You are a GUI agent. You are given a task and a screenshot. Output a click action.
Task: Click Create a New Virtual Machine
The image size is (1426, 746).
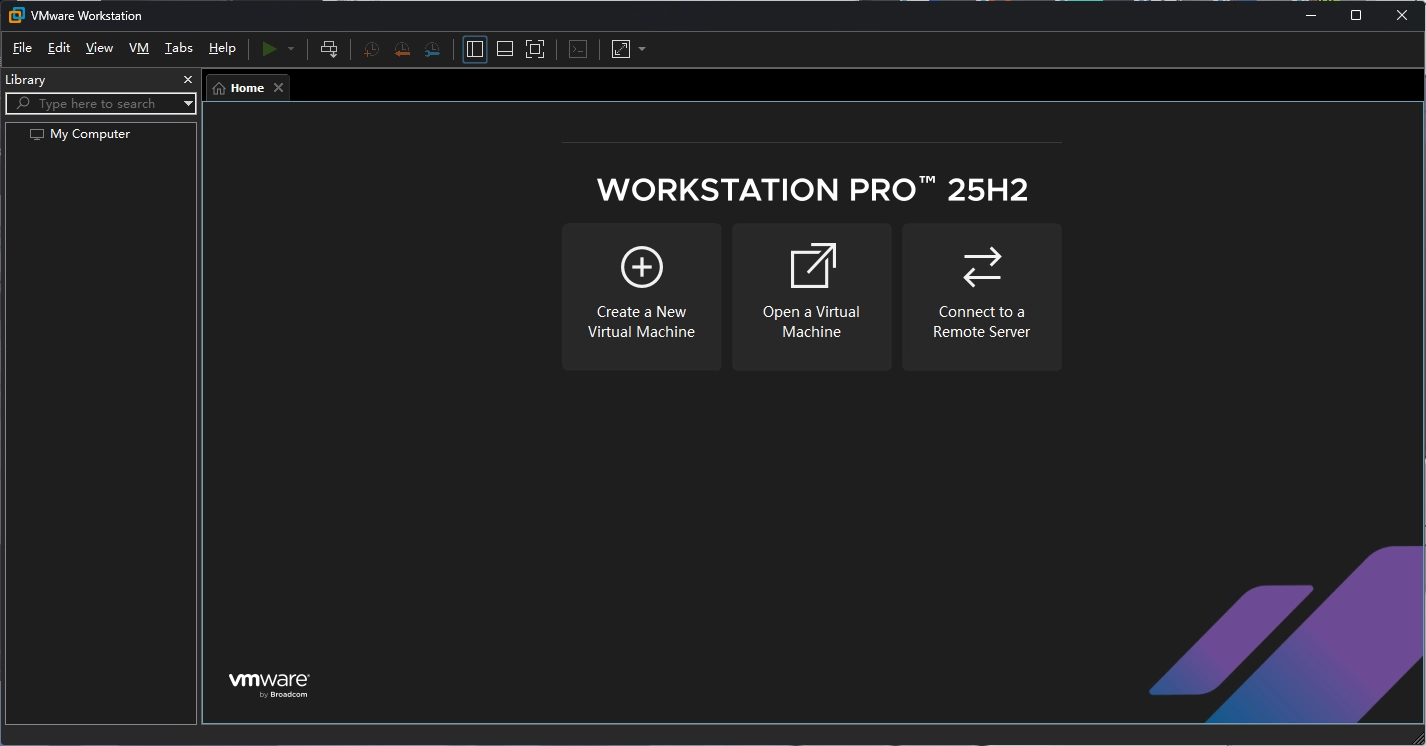click(x=641, y=297)
